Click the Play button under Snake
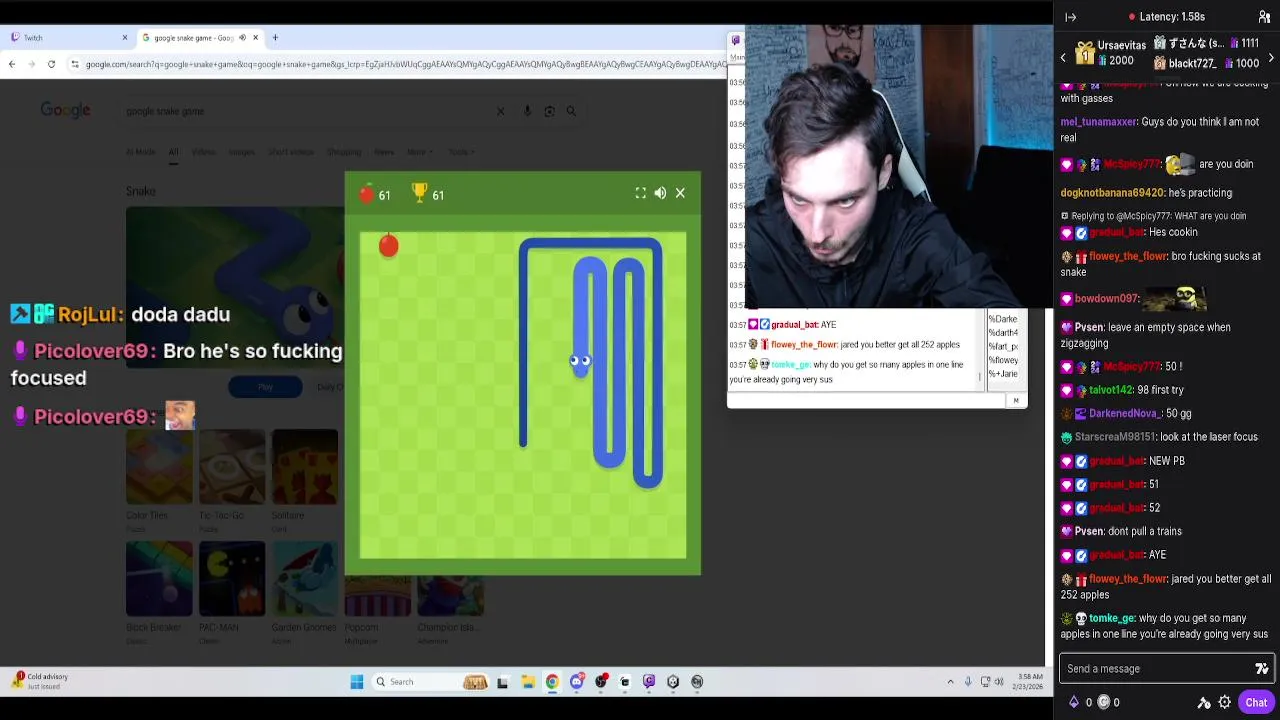The width and height of the screenshot is (1280, 720). coord(265,387)
